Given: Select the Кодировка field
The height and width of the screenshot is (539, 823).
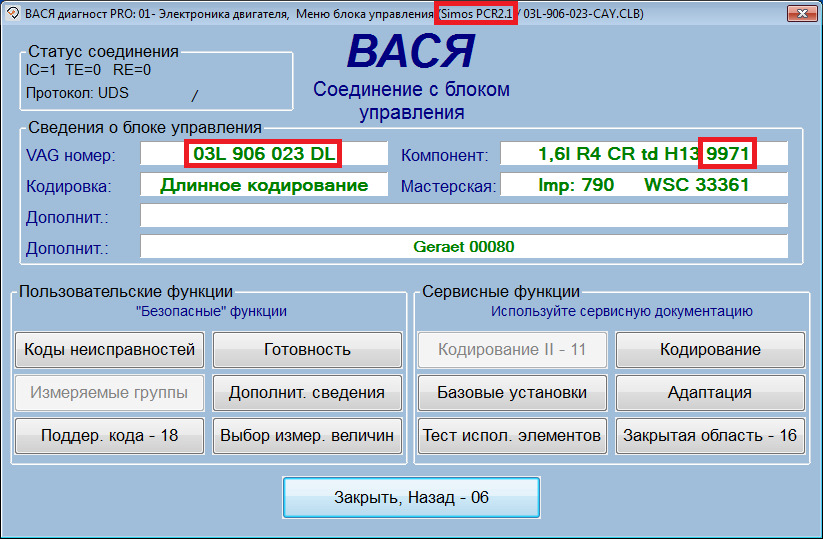Looking at the screenshot, I should coord(264,186).
